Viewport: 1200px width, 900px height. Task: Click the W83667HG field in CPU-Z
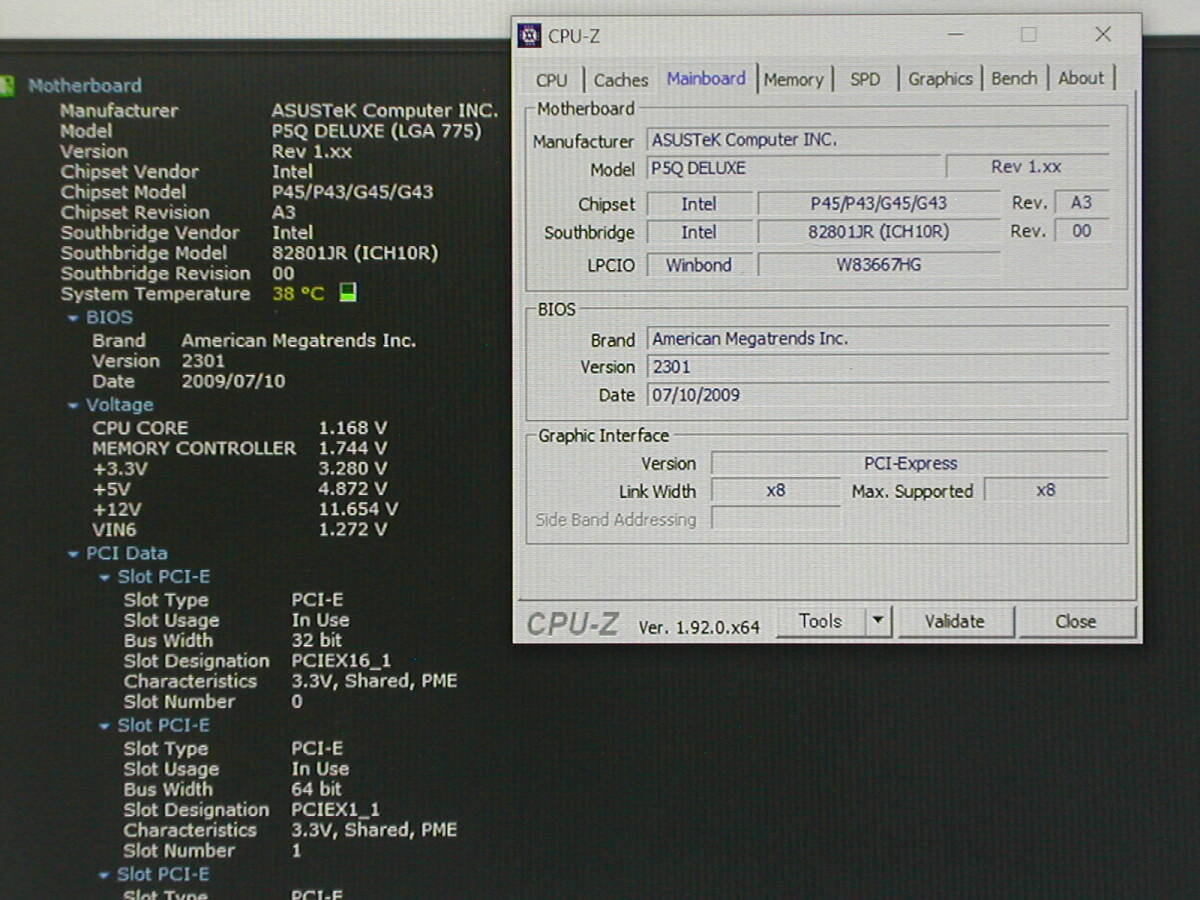[878, 265]
